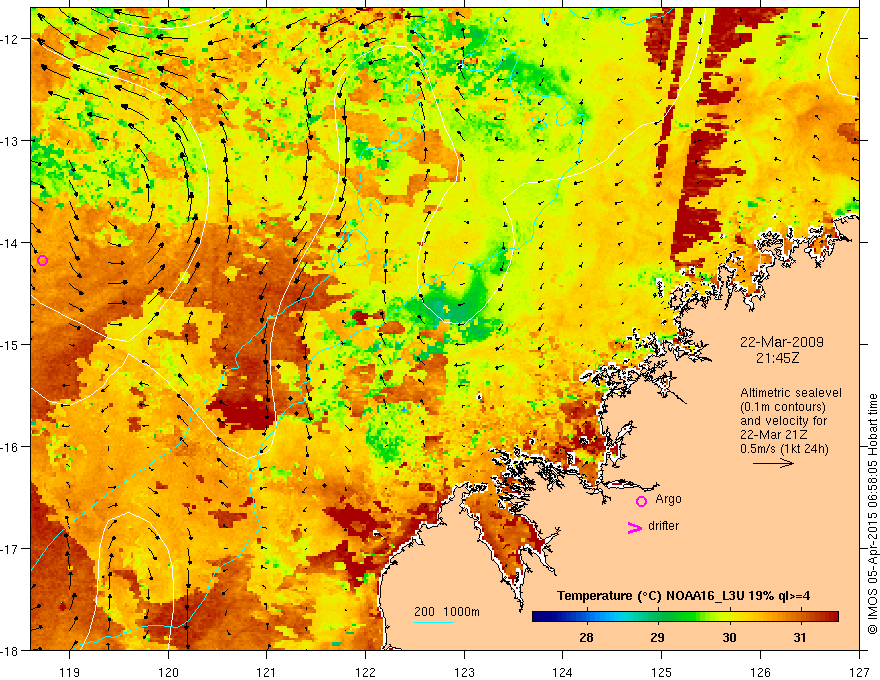This screenshot has width=880, height=680.
Task: Click latitude axis label -14
Action: pos(11,243)
